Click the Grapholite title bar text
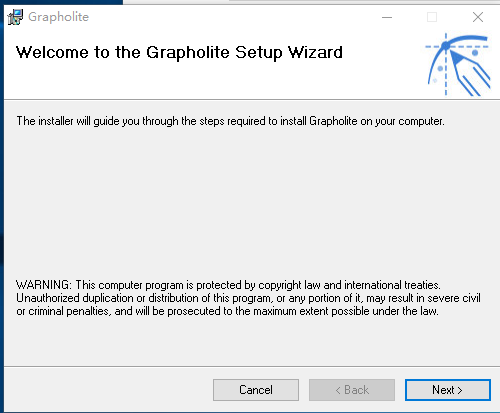 point(58,17)
